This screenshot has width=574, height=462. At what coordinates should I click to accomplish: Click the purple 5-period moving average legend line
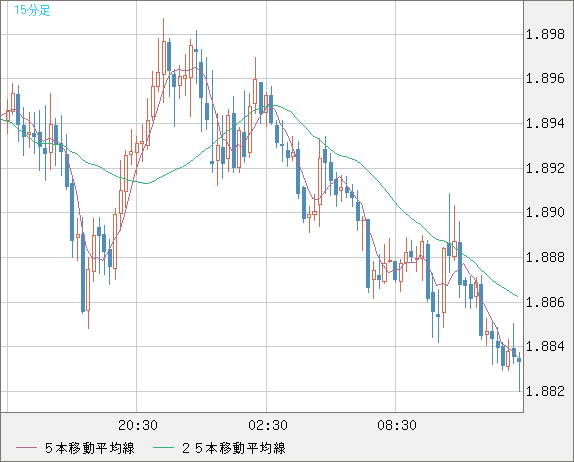click(26, 448)
